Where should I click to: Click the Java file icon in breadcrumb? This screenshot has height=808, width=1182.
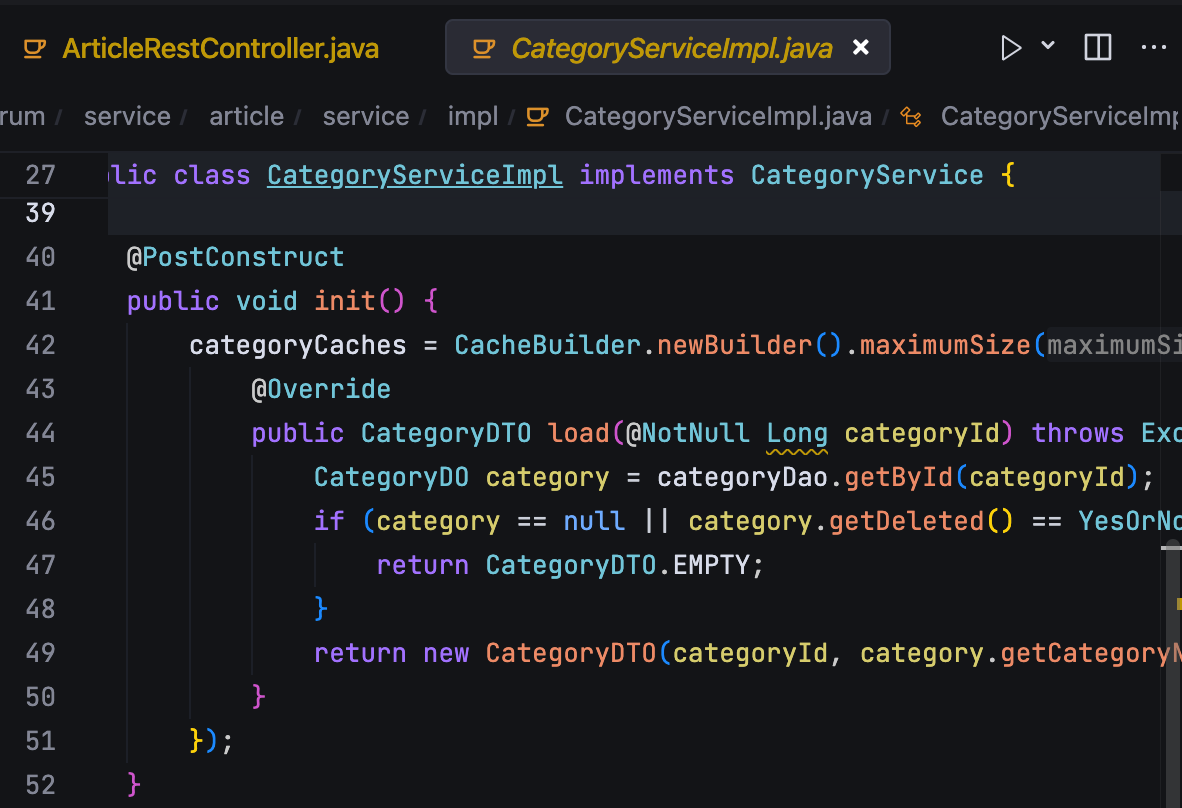coord(537,117)
